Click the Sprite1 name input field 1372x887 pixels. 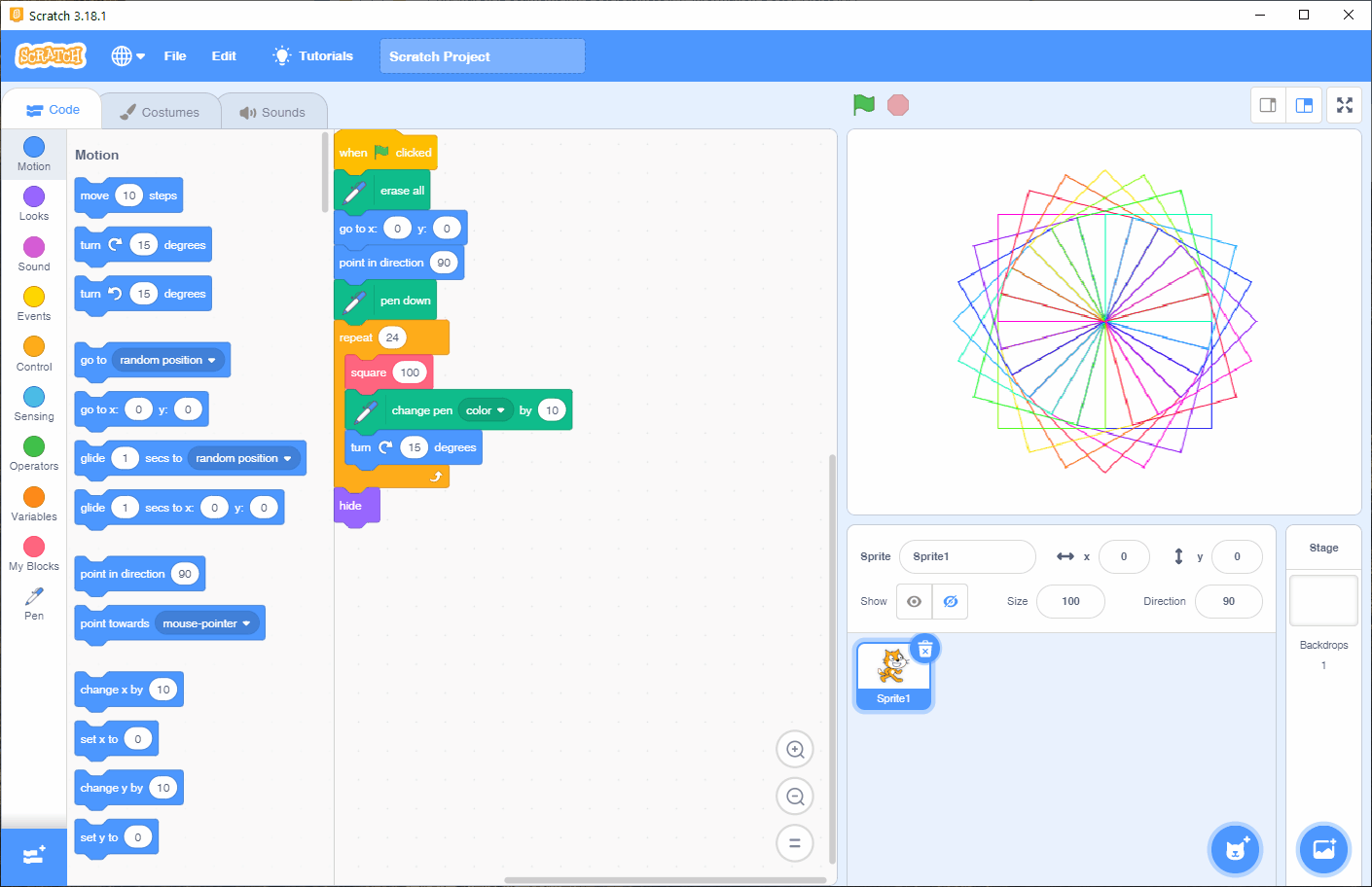click(966, 556)
